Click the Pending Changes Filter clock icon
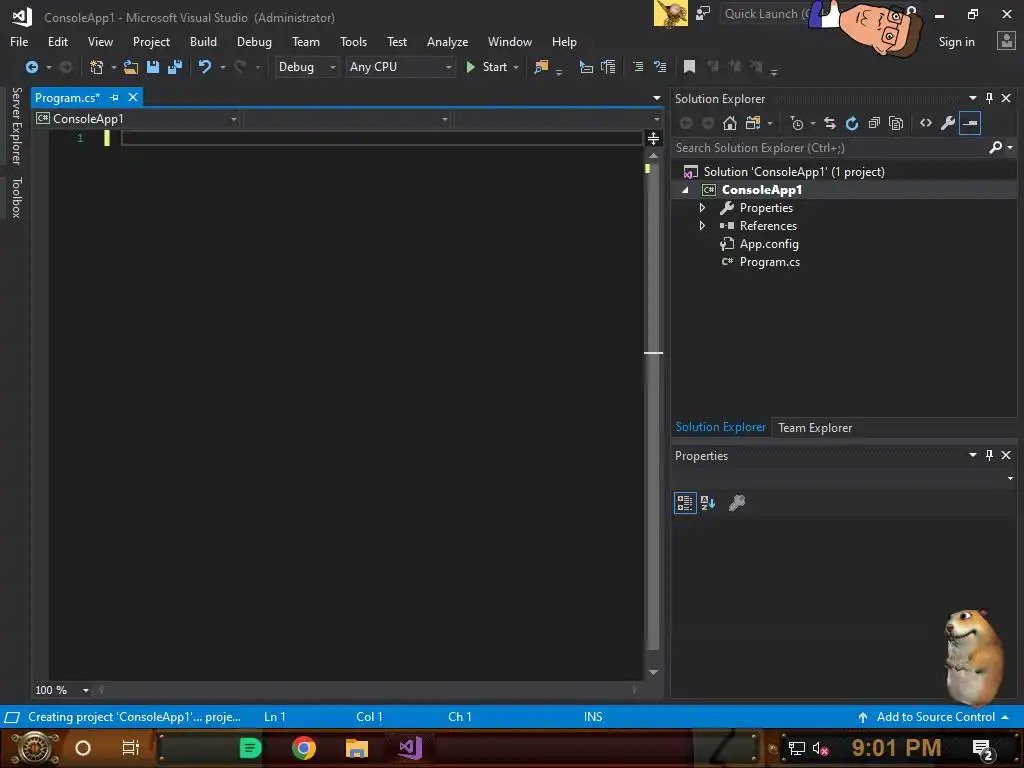The image size is (1024, 768). click(797, 123)
